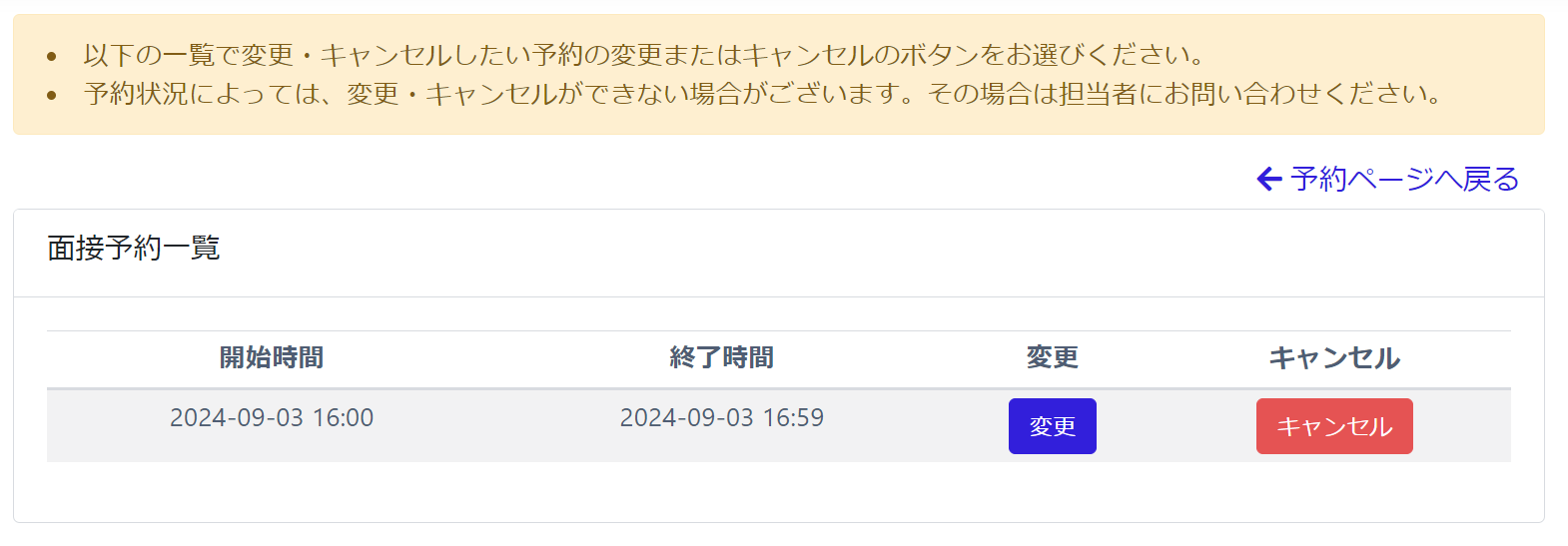
Task: Click the left arrow icon beside 予約ページへ戻る
Action: click(1269, 179)
